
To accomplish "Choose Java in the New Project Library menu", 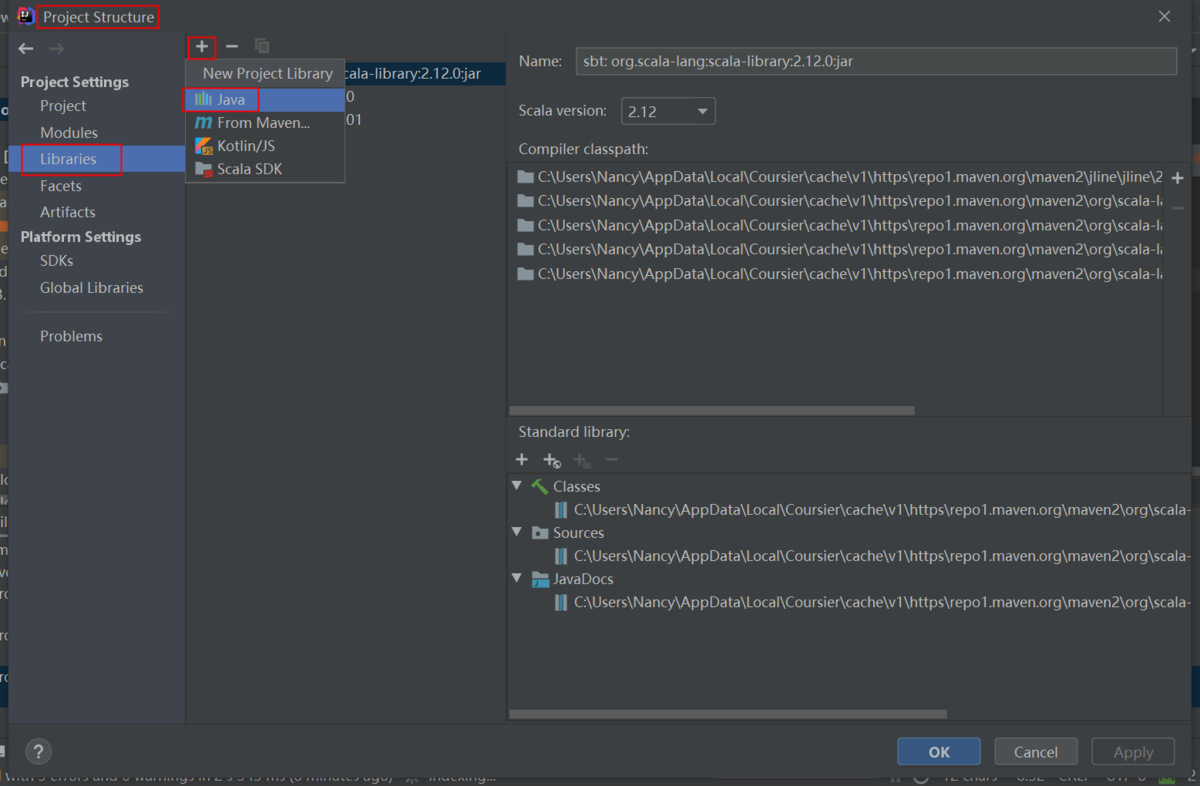I will click(x=265, y=100).
